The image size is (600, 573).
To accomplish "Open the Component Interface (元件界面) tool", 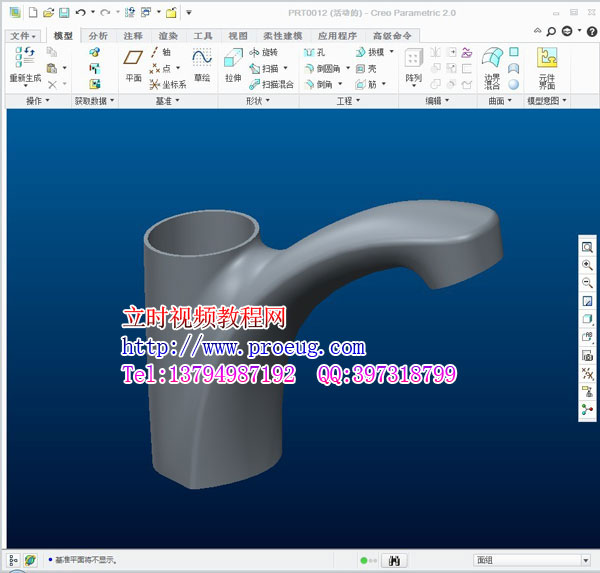I will click(547, 68).
